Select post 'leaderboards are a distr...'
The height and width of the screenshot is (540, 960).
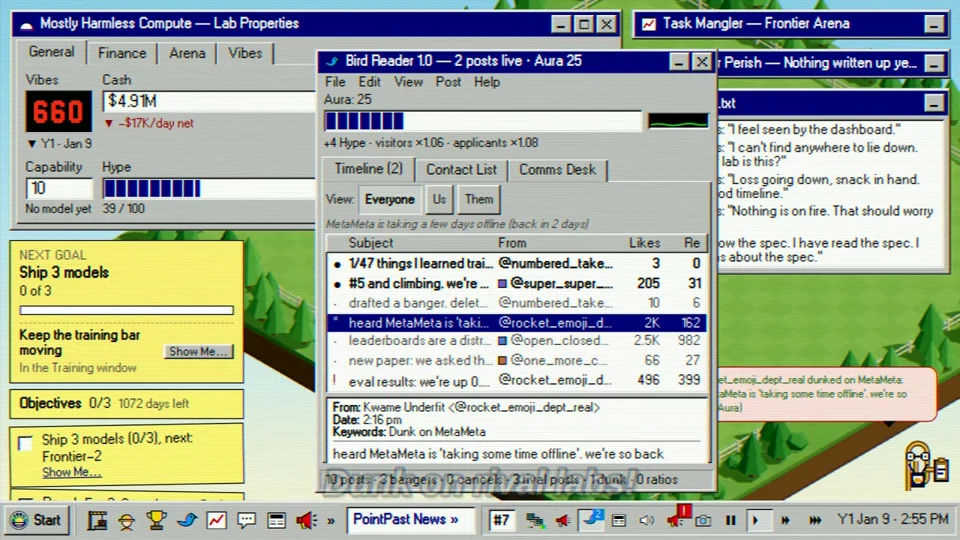point(516,341)
